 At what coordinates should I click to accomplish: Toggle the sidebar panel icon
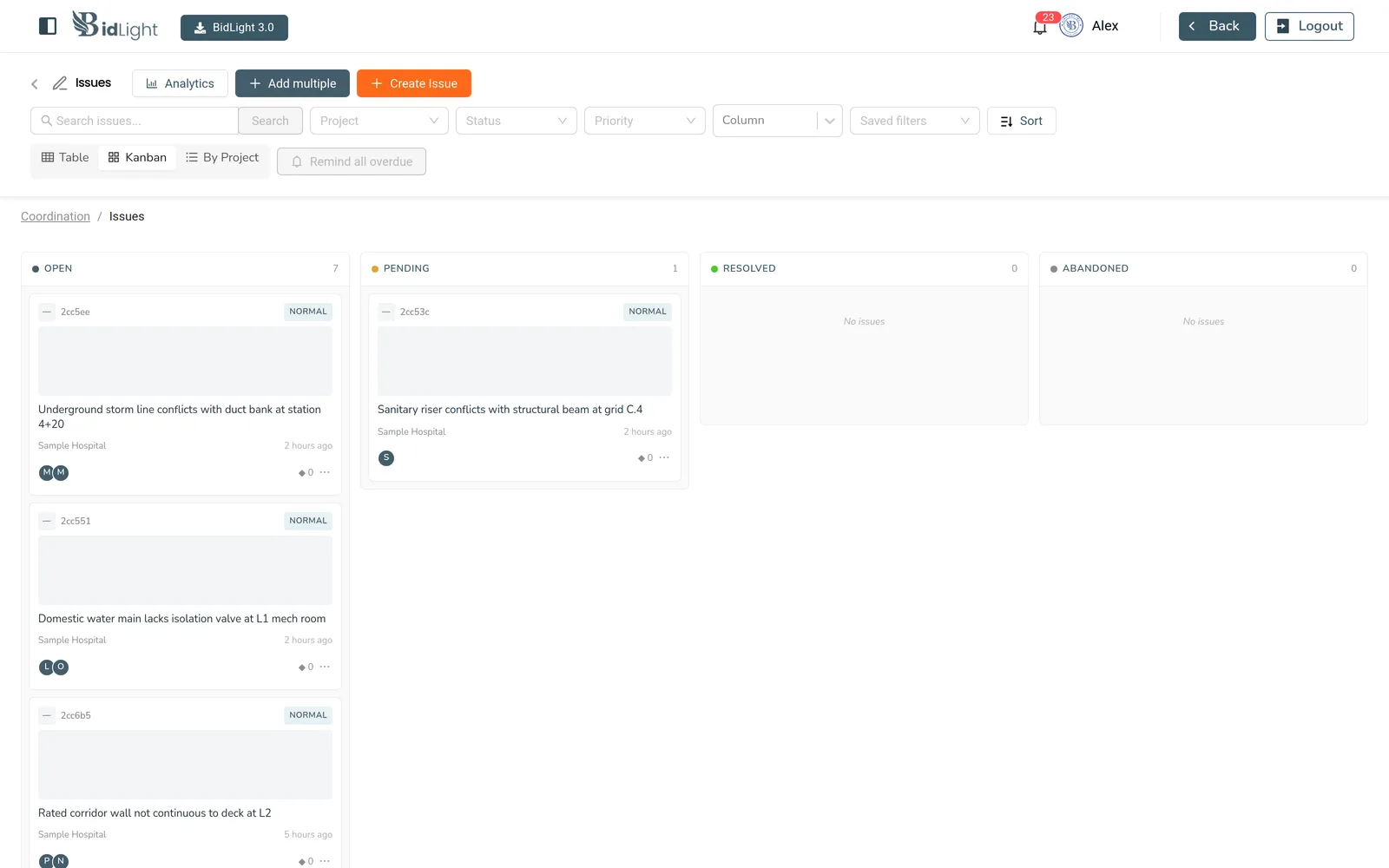point(48,26)
